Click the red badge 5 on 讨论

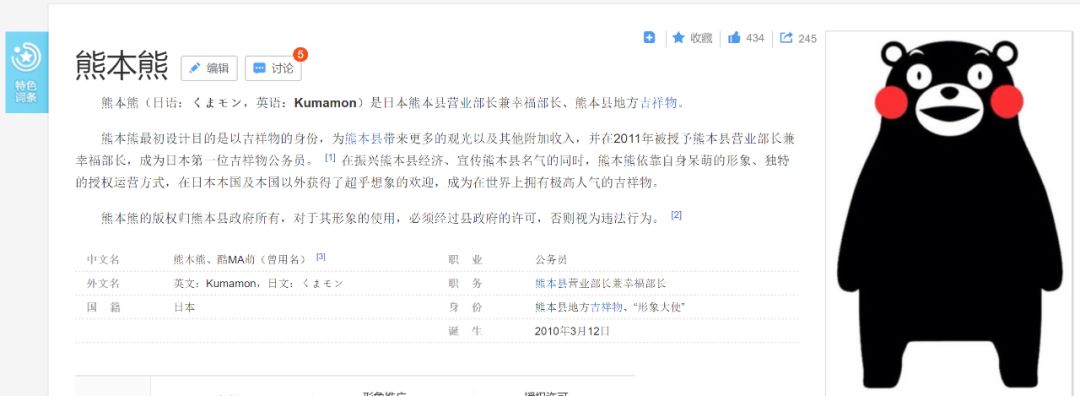pos(300,54)
